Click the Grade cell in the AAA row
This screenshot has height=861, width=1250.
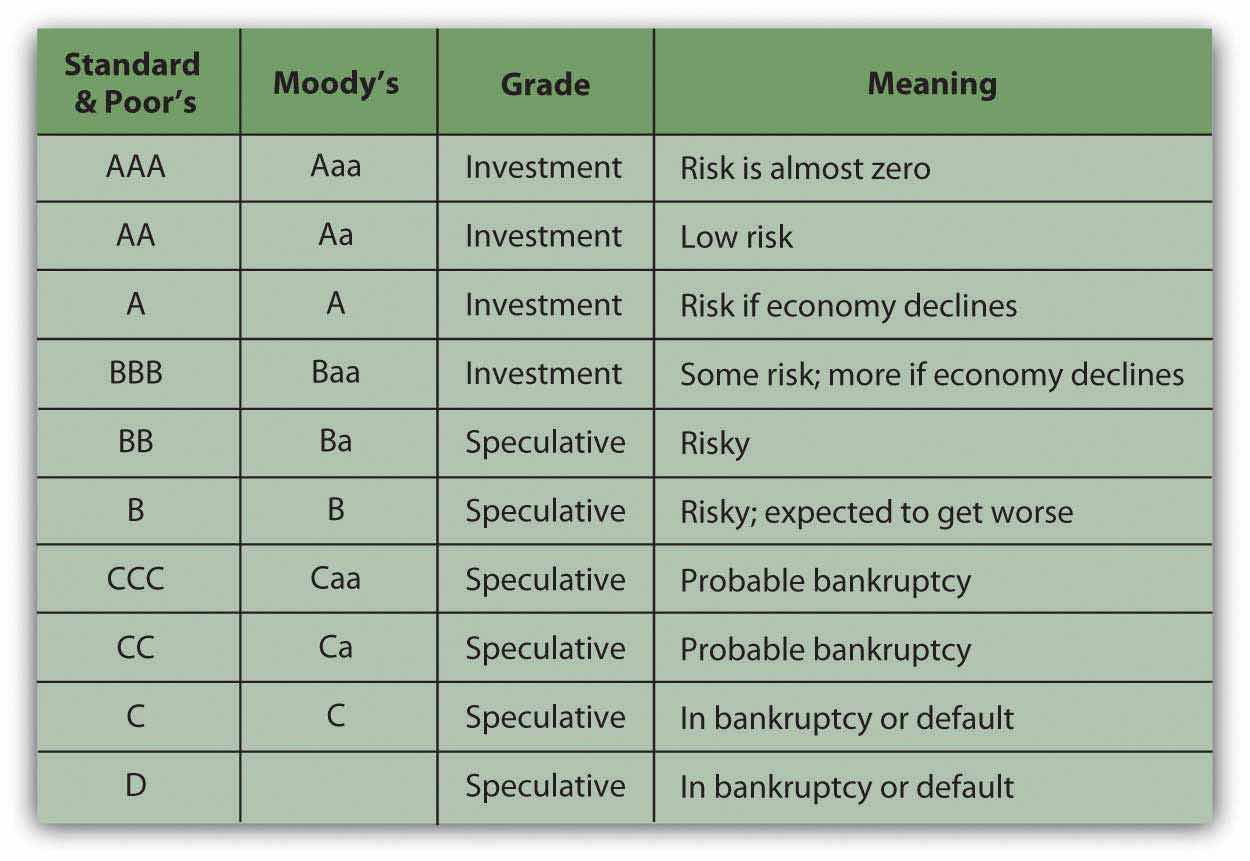544,167
